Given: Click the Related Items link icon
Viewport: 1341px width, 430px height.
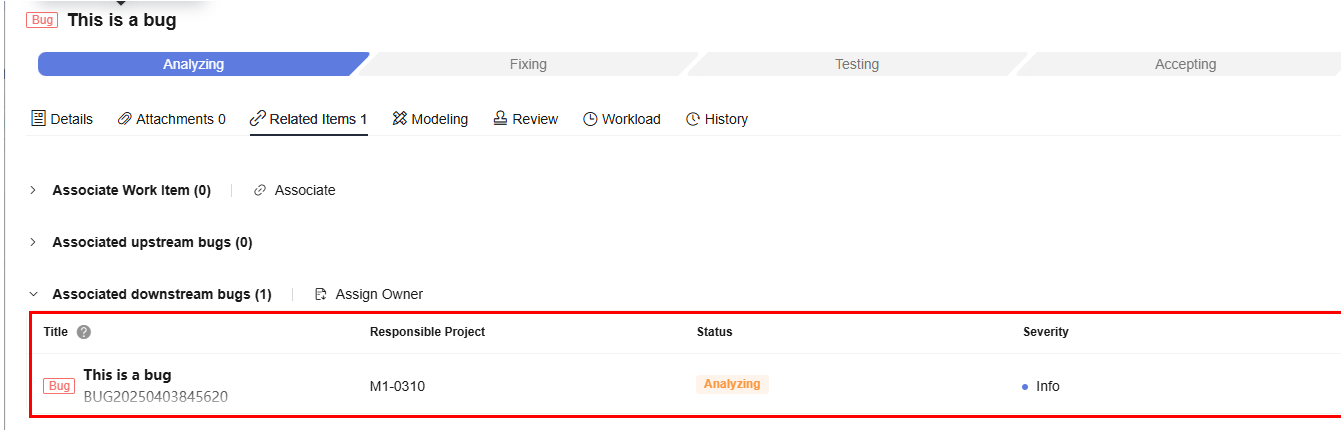Looking at the screenshot, I should tap(258, 119).
